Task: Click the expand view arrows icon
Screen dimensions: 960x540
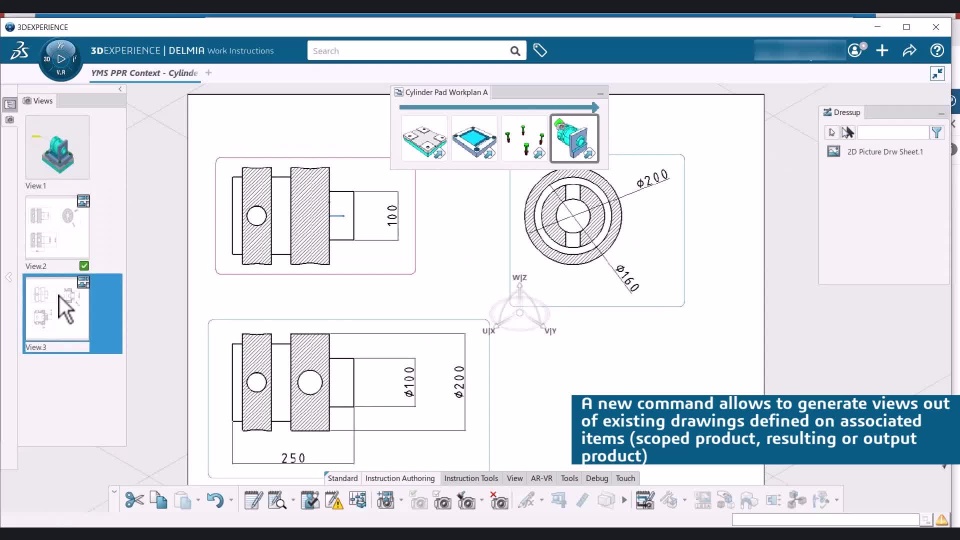Action: tap(937, 73)
